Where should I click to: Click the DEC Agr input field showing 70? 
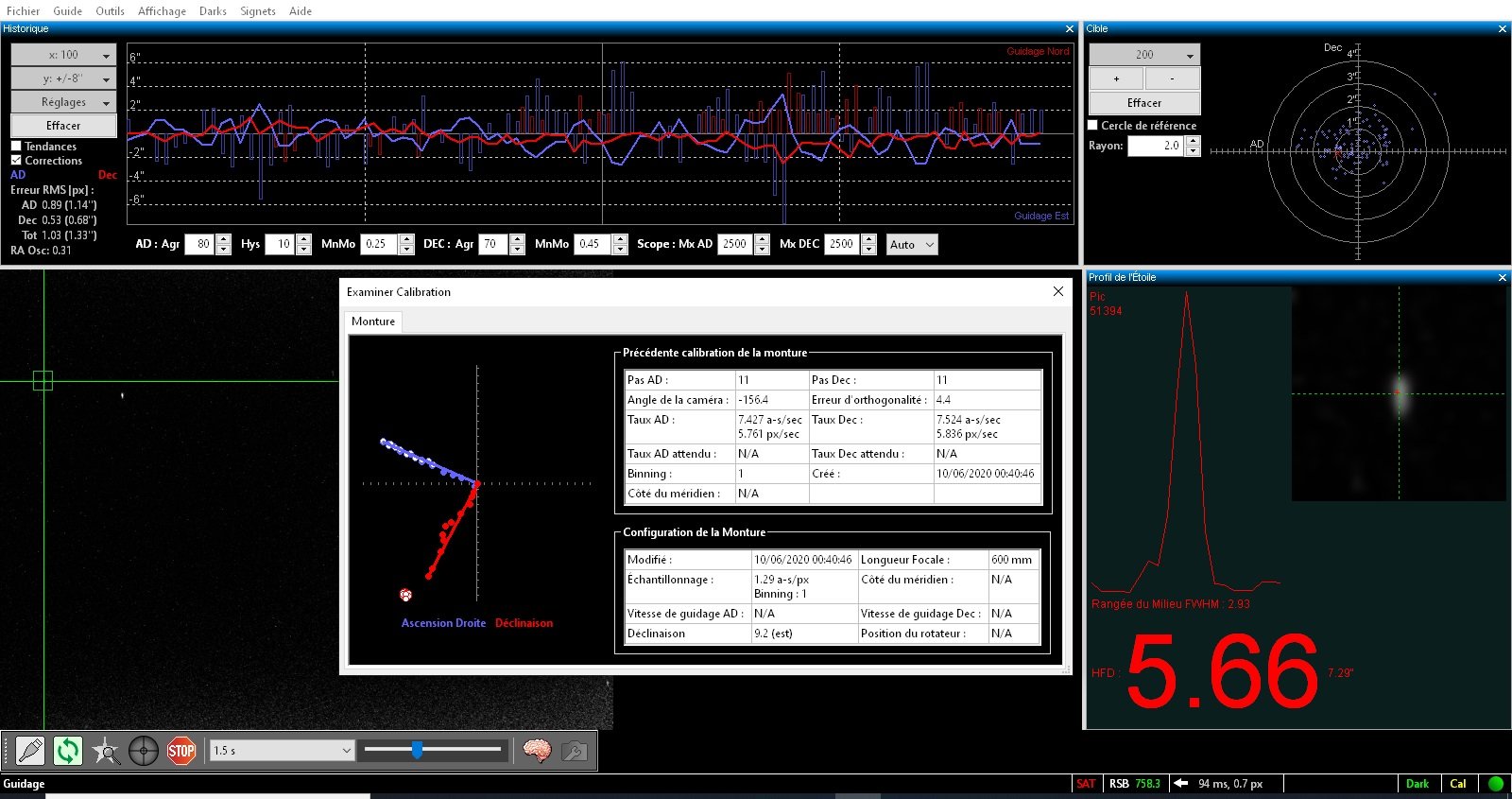494,244
